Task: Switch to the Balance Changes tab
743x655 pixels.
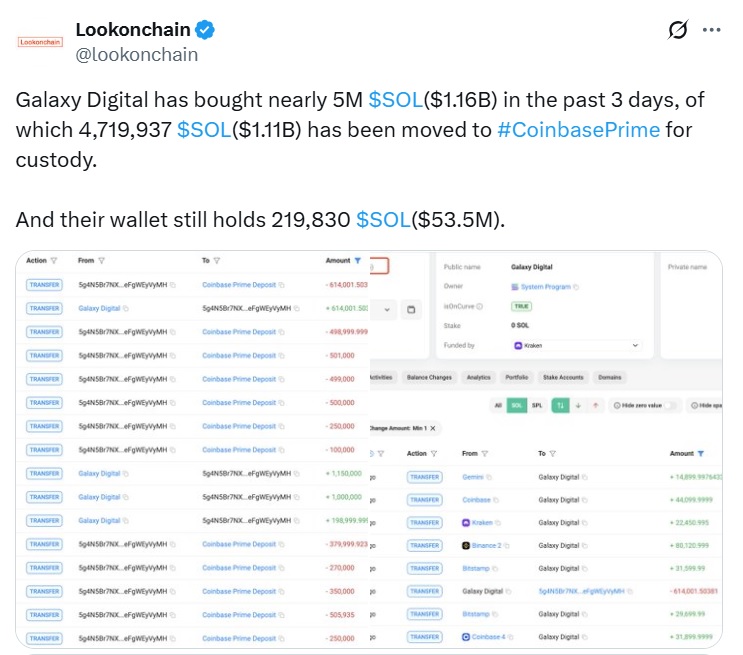Action: point(429,378)
